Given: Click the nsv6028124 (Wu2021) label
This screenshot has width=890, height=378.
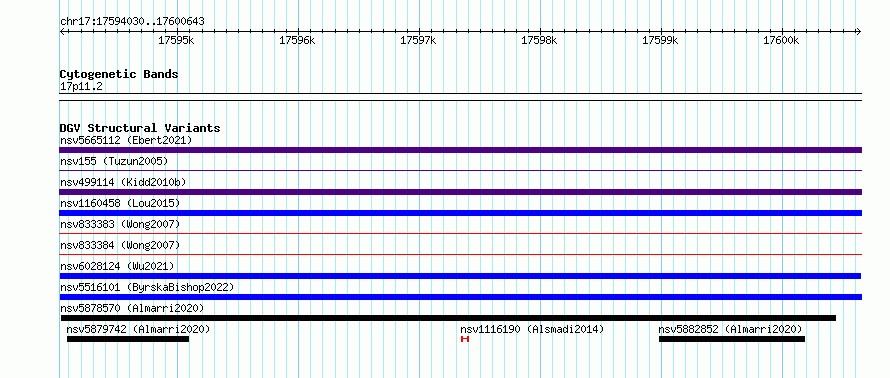Looking at the screenshot, I should pyautogui.click(x=117, y=266).
